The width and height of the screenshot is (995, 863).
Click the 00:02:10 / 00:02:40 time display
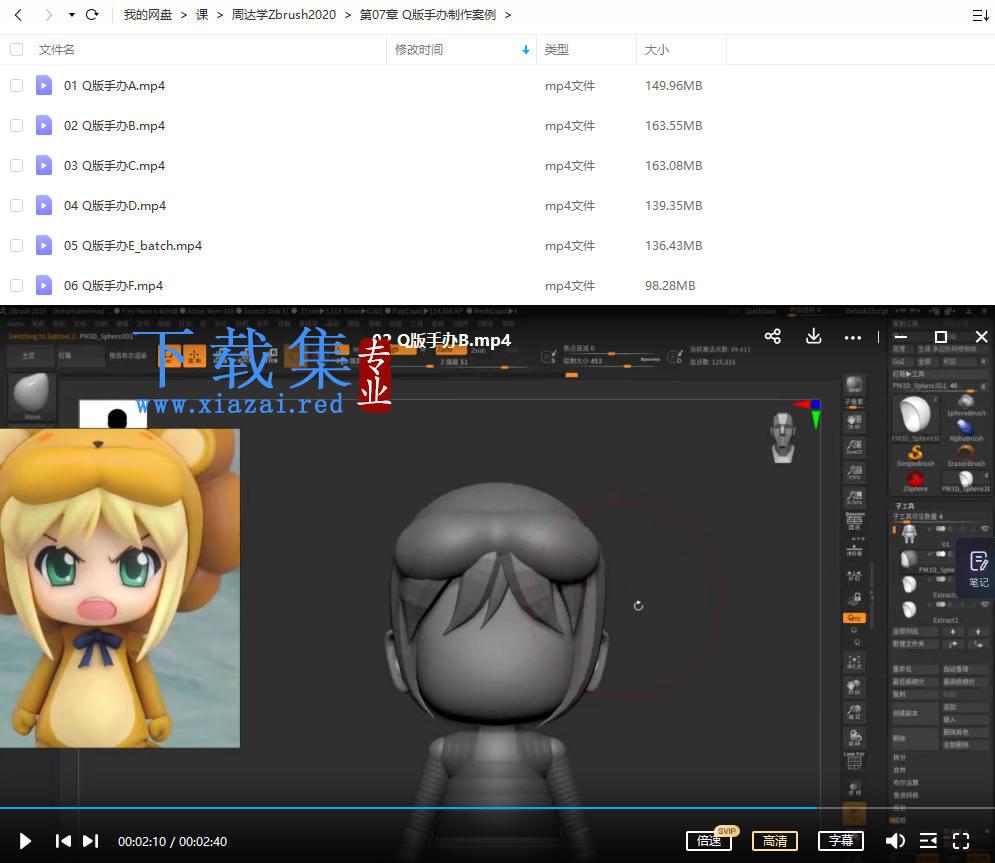click(173, 841)
